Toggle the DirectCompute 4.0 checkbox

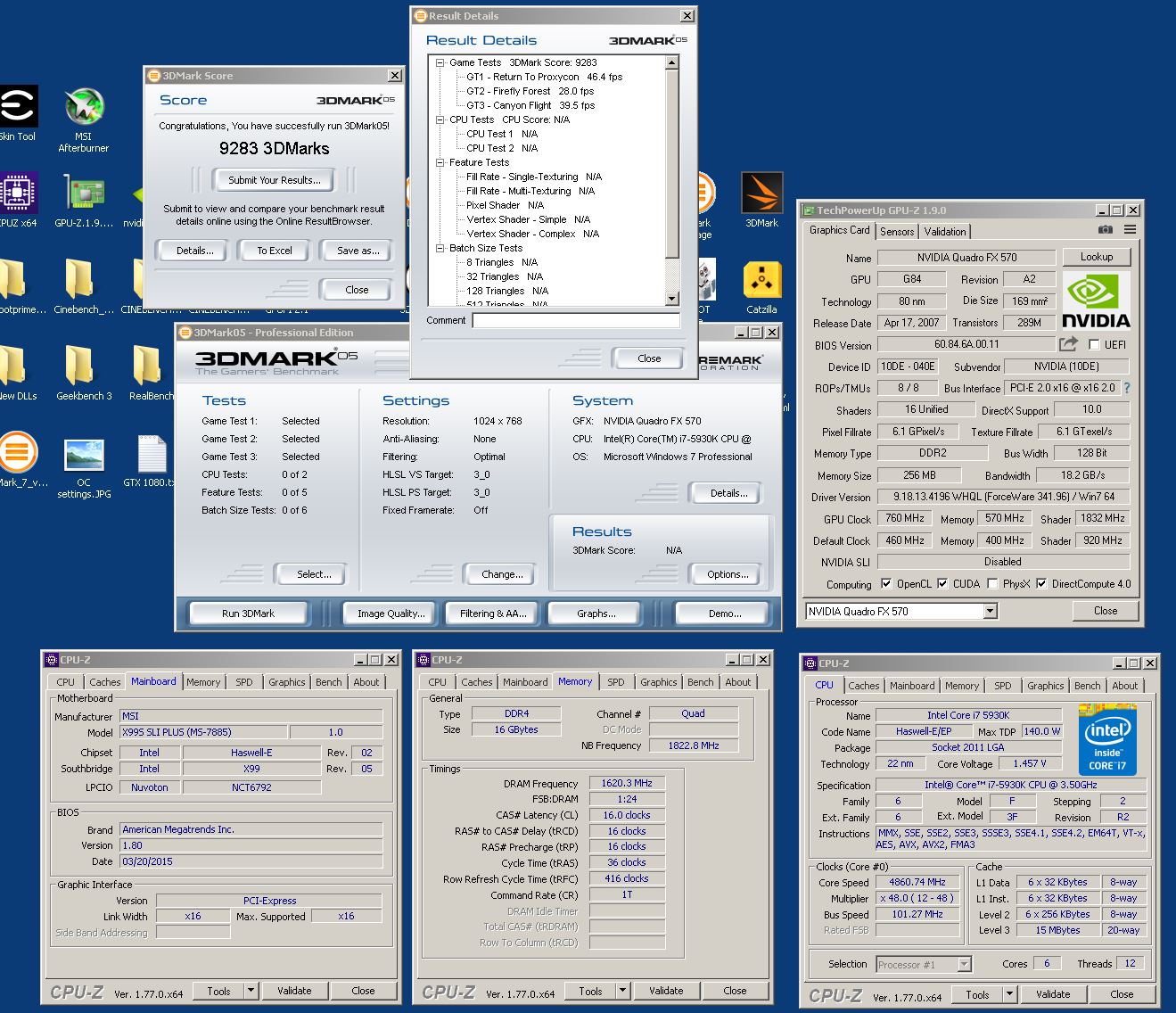point(1041,584)
